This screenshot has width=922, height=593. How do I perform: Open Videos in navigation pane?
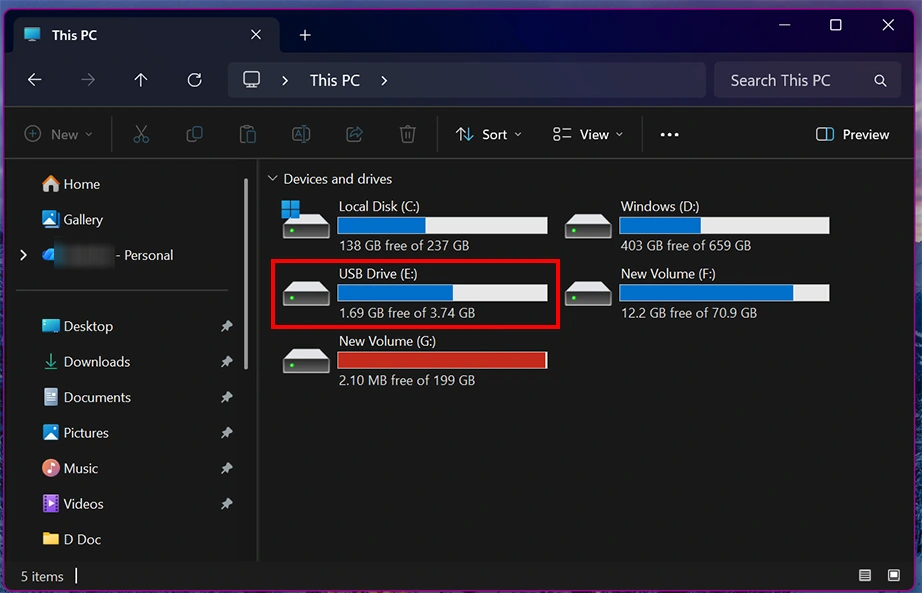tap(72, 504)
